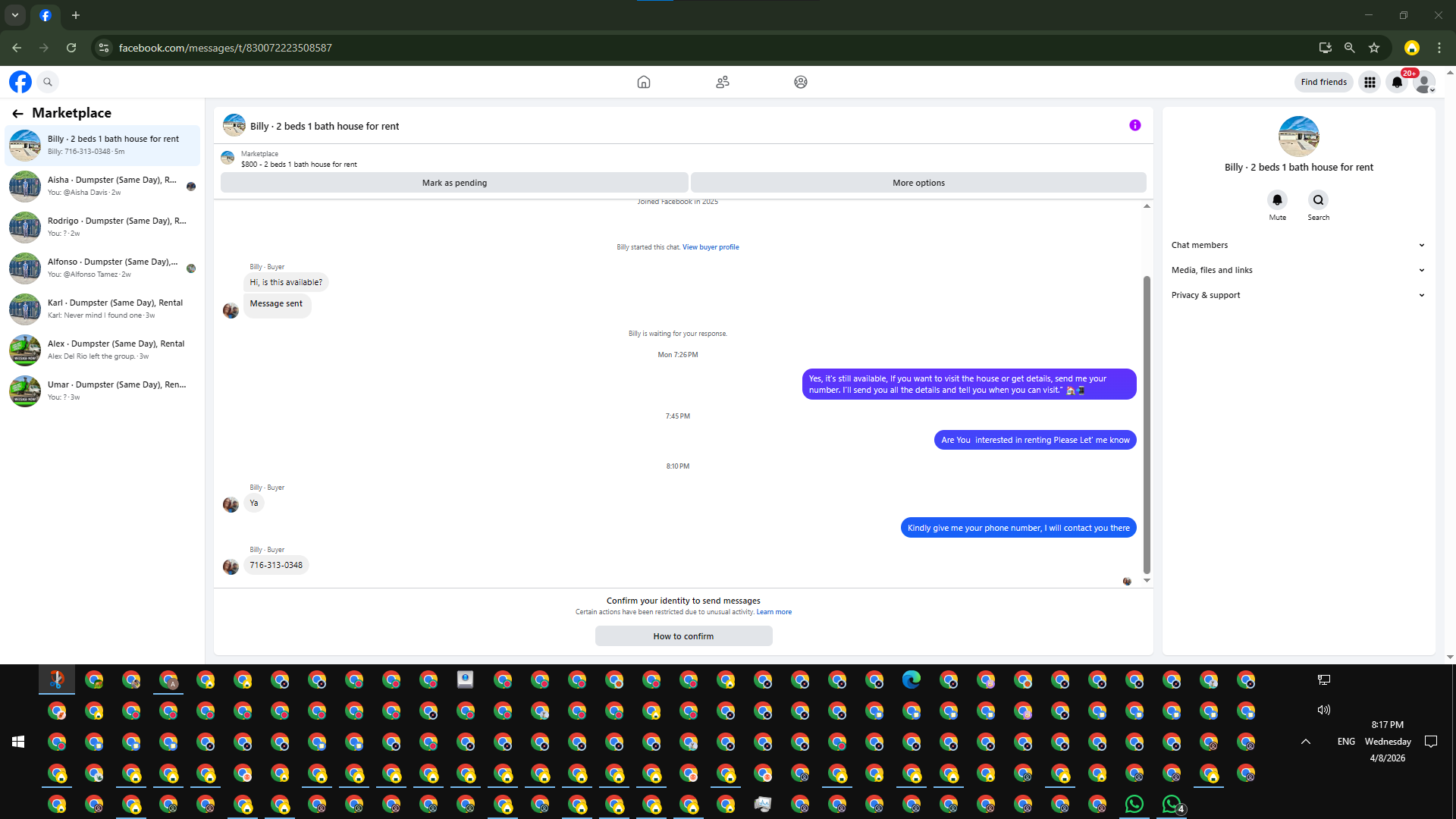Image resolution: width=1456 pixels, height=819 pixels.
Task: Click the chat message scrollbar
Action: pyautogui.click(x=1147, y=425)
